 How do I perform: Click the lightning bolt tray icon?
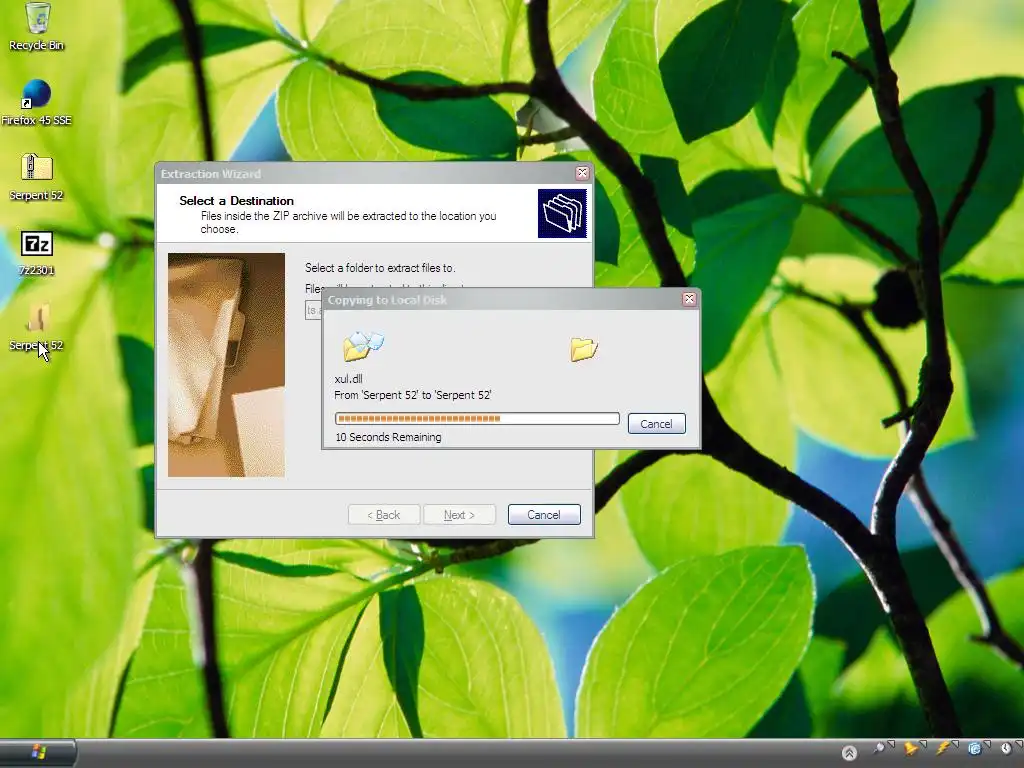942,748
